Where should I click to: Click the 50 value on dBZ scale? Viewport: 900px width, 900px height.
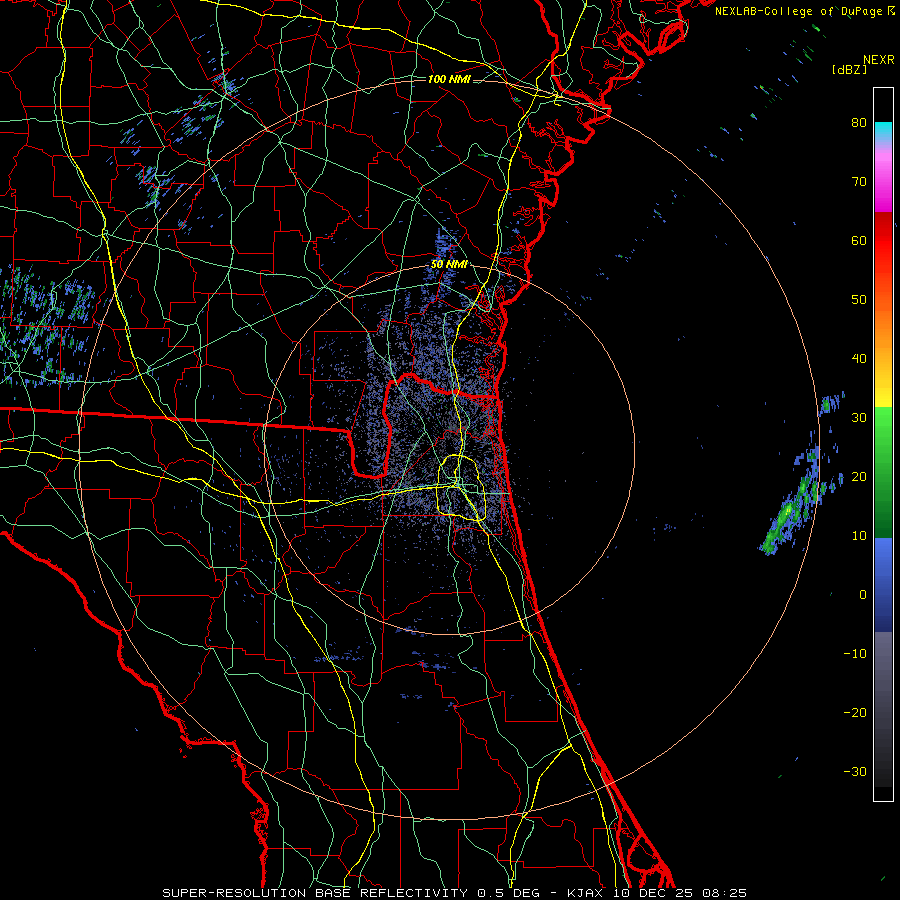click(859, 300)
